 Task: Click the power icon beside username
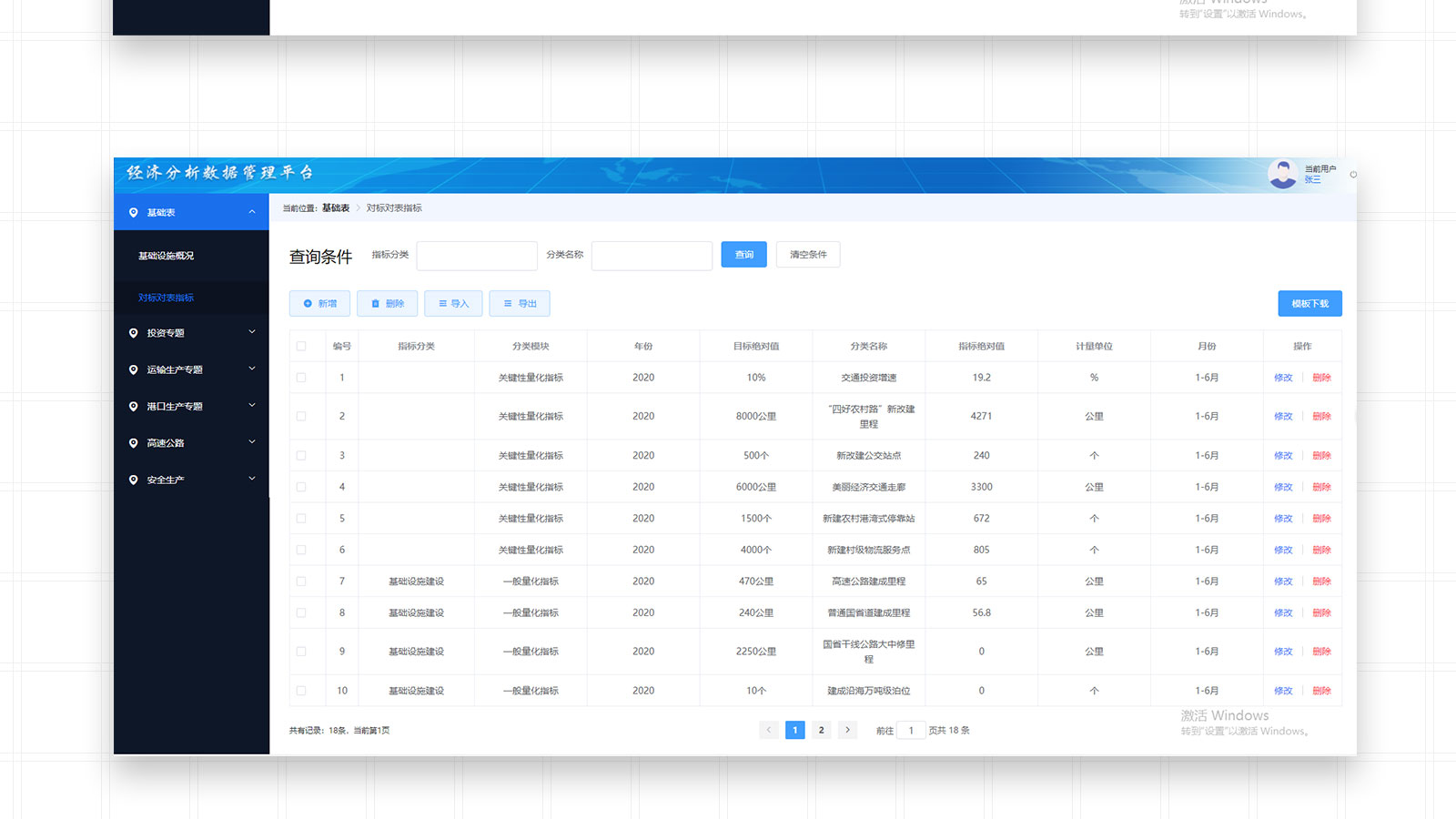[x=1353, y=175]
